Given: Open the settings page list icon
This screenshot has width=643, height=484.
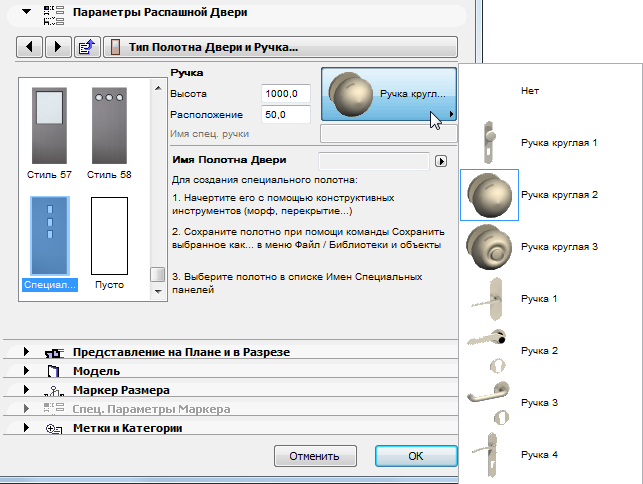Looking at the screenshot, I should pos(87,47).
